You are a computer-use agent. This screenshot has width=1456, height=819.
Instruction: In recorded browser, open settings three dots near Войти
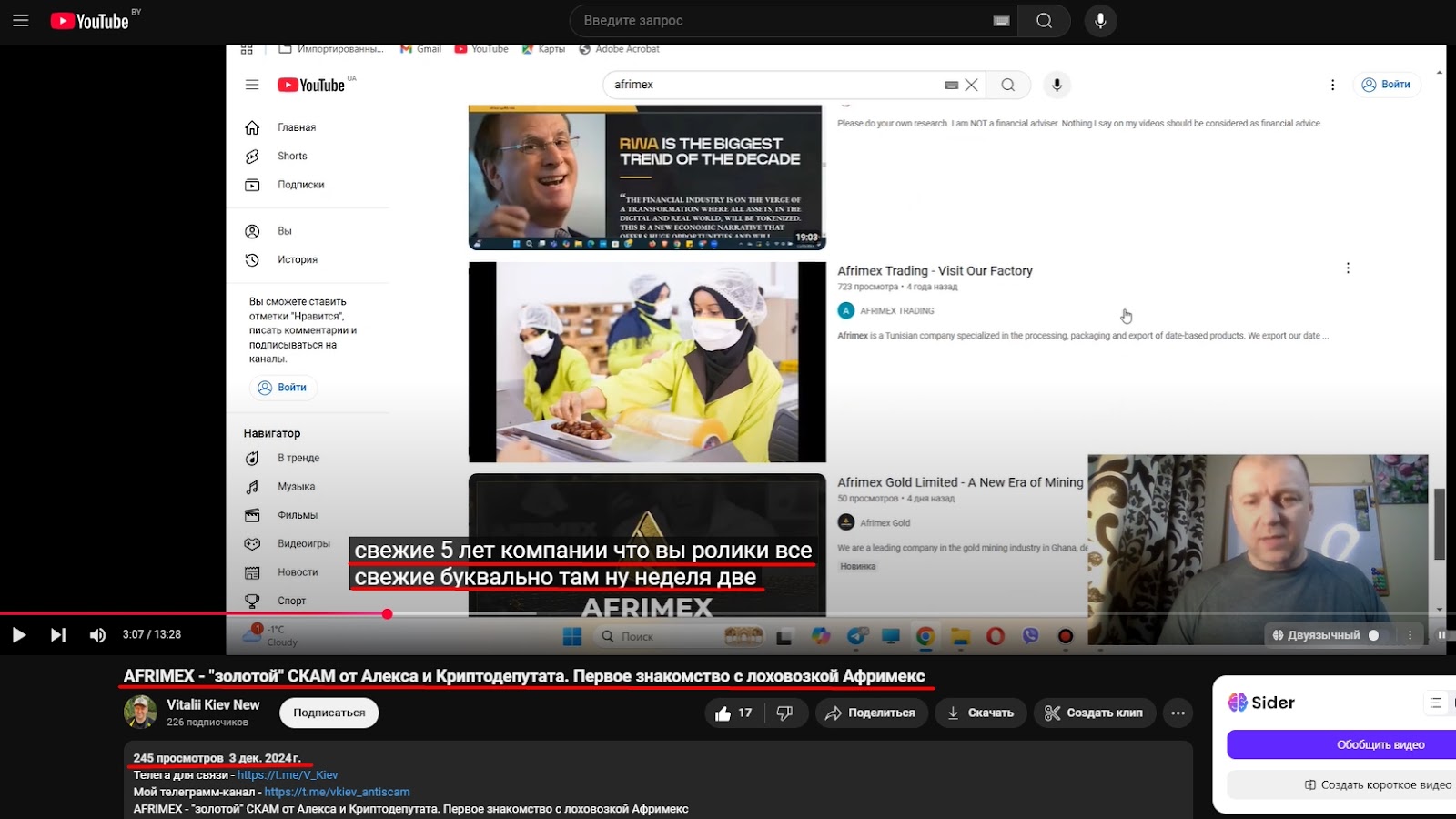pos(1332,85)
